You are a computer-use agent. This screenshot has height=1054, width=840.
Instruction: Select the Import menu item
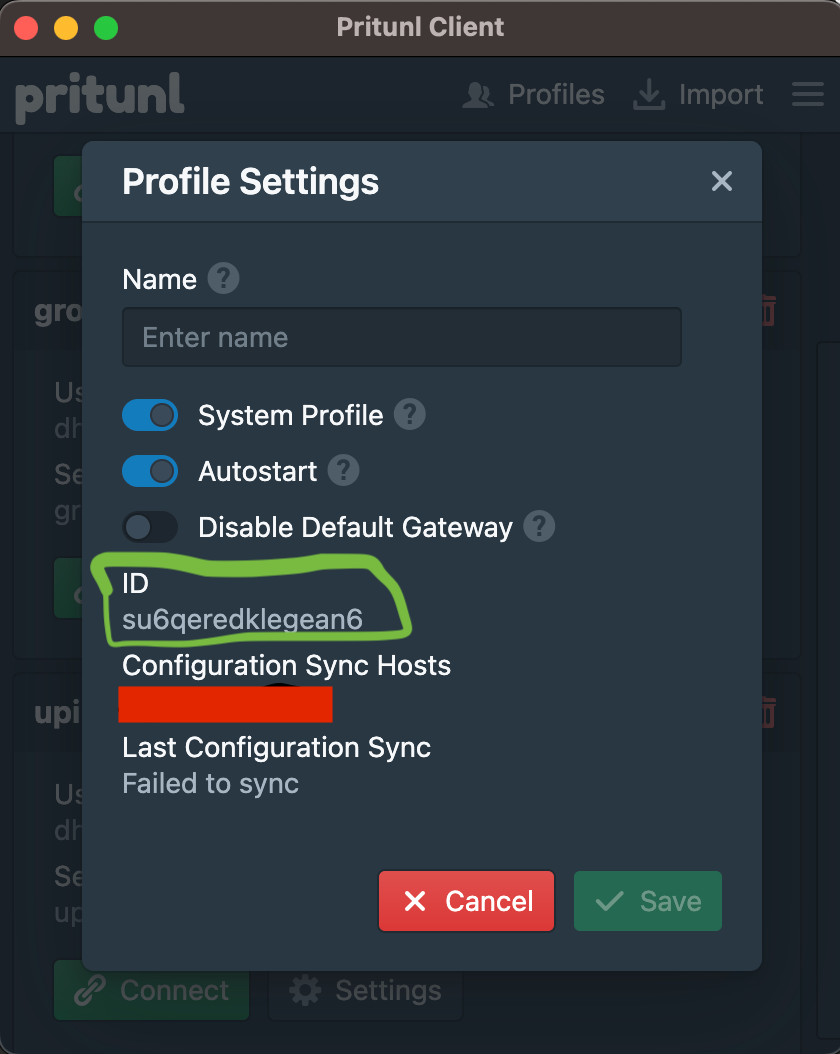(x=698, y=95)
